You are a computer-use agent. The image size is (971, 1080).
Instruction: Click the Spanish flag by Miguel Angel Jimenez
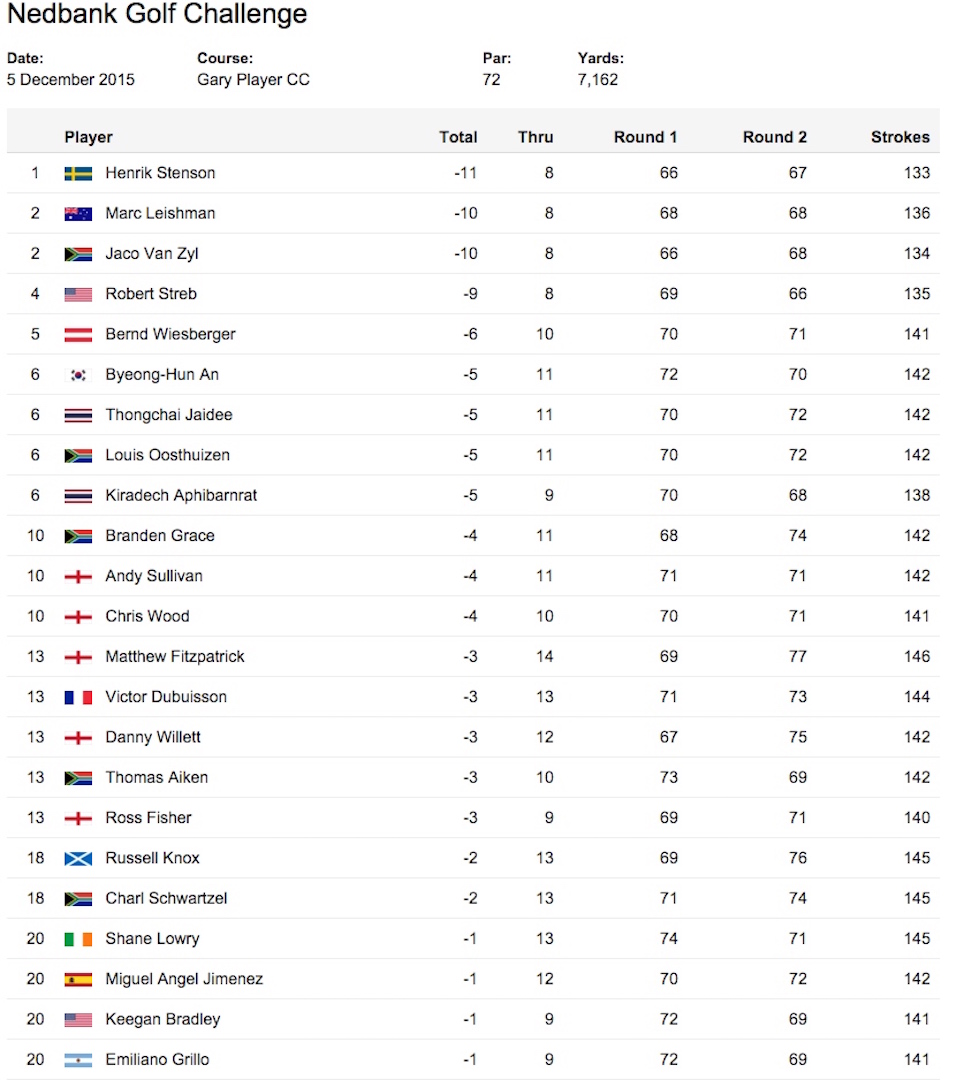[78, 979]
